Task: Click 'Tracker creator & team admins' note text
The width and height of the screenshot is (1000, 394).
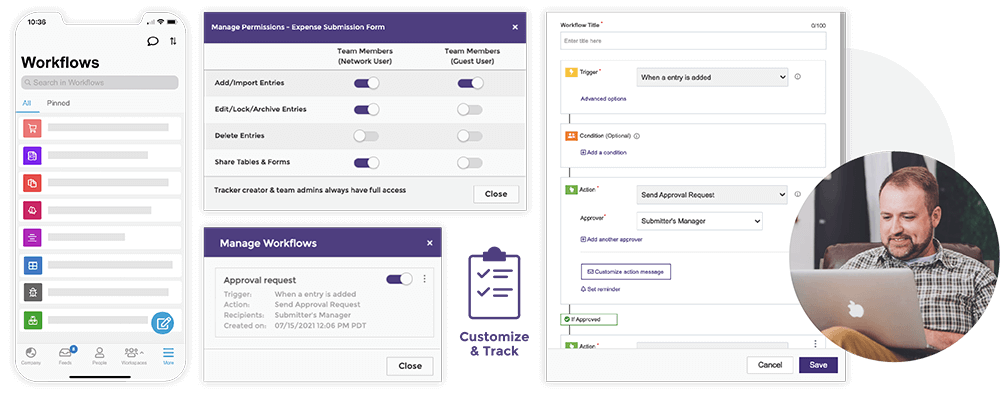Action: [310, 190]
